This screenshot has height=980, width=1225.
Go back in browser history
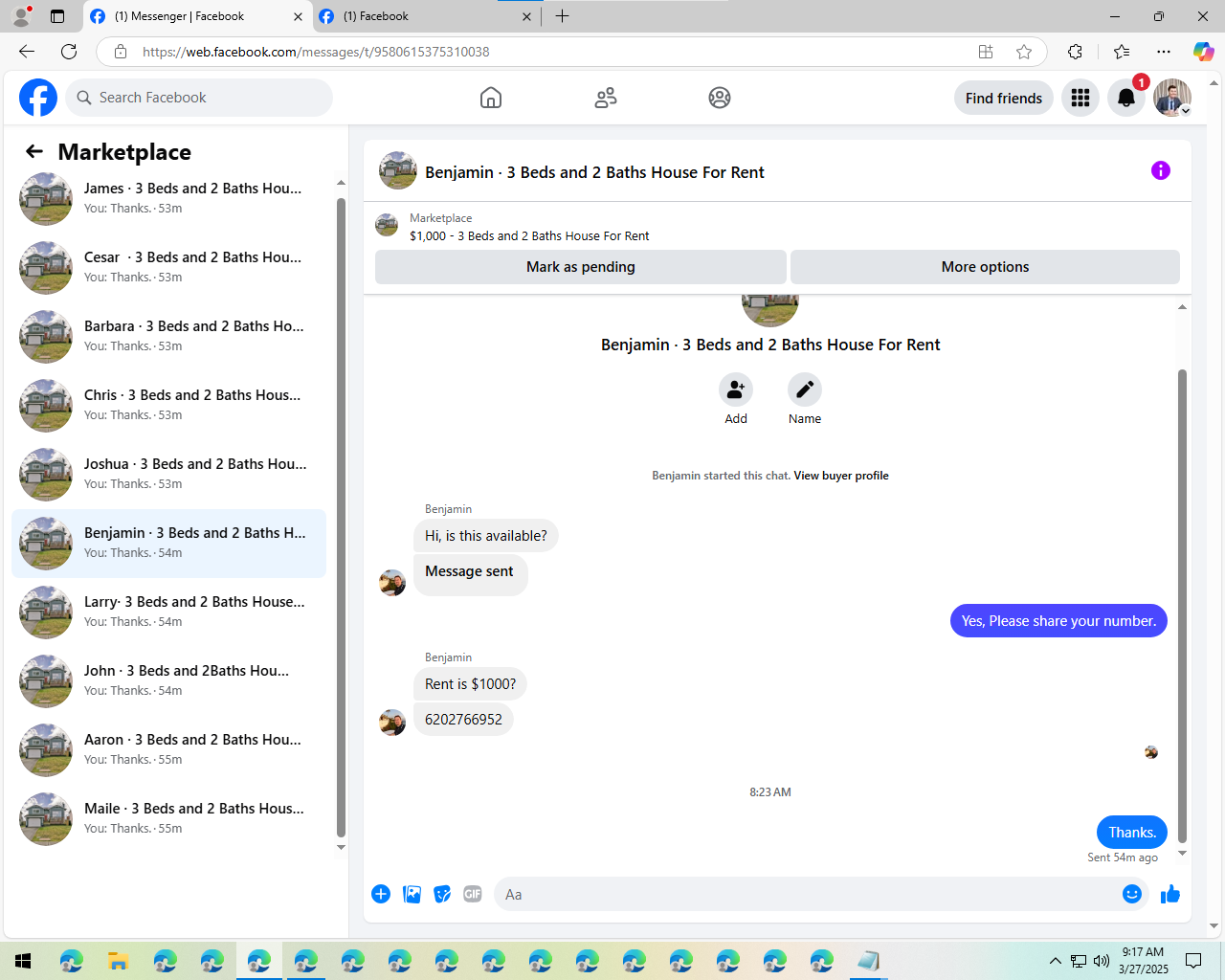27,52
